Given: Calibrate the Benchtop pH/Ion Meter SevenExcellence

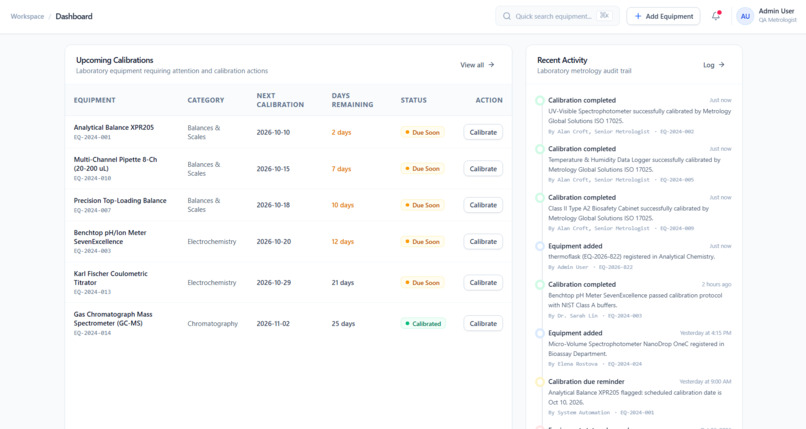Looking at the screenshot, I should click(x=483, y=241).
